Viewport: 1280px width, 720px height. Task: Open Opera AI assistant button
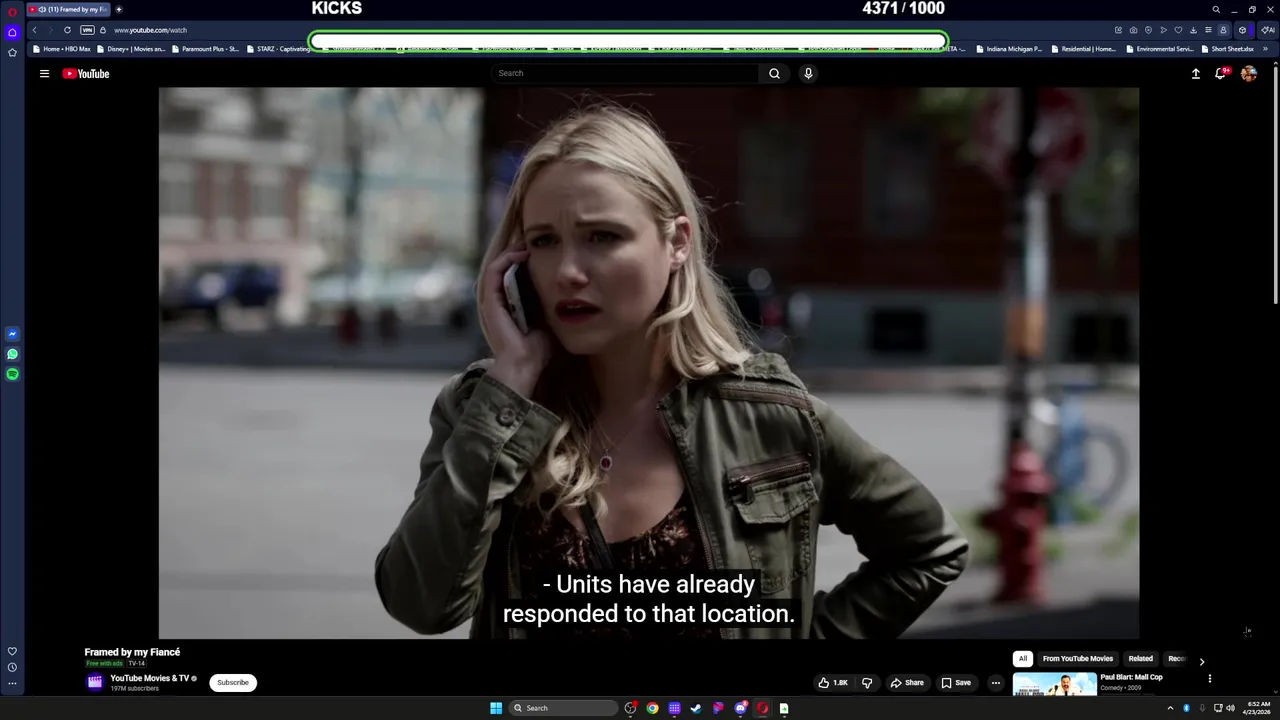pos(1267,30)
